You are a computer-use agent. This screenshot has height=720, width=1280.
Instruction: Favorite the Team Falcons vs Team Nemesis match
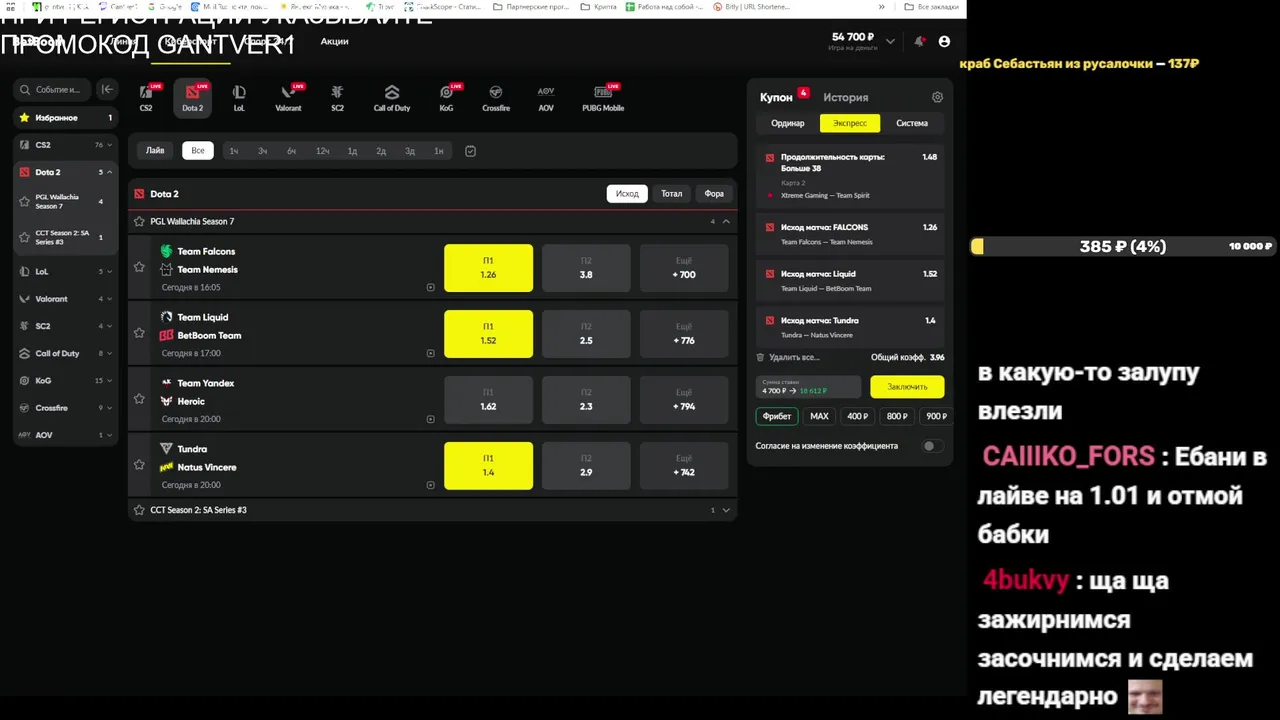[x=139, y=267]
